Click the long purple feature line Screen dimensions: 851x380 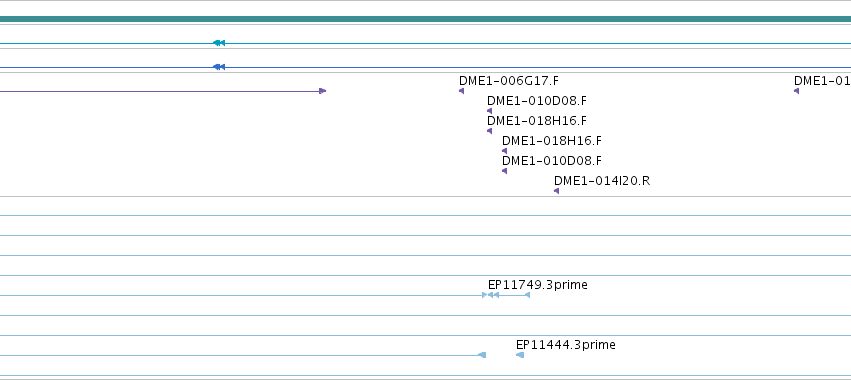[160, 91]
